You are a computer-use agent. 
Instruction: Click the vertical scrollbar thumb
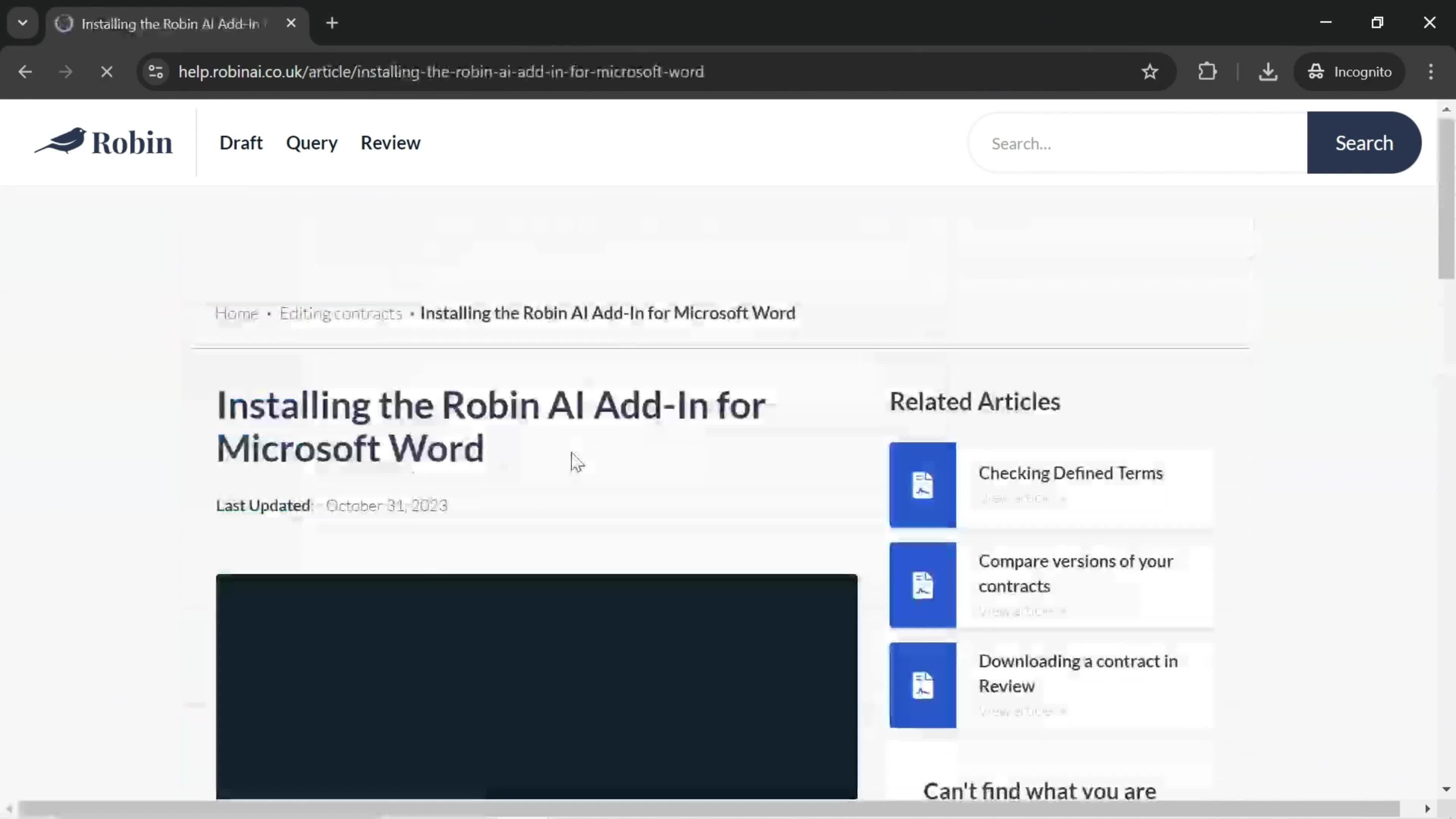(x=1446, y=199)
